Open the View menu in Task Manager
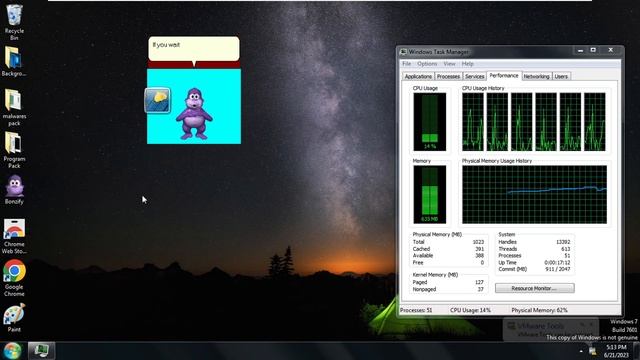 (449, 64)
